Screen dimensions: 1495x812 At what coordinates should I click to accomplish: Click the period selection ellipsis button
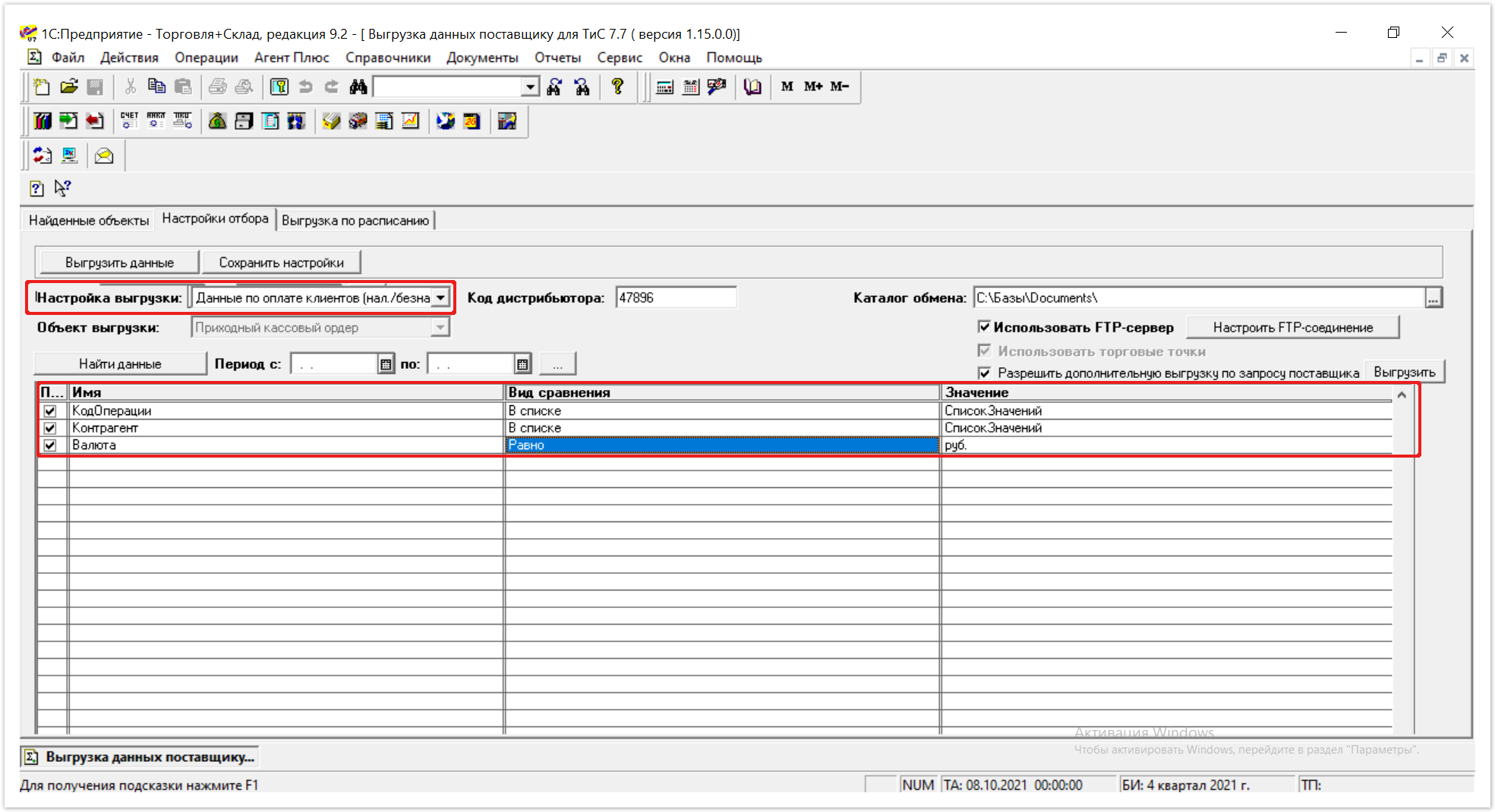click(x=557, y=364)
